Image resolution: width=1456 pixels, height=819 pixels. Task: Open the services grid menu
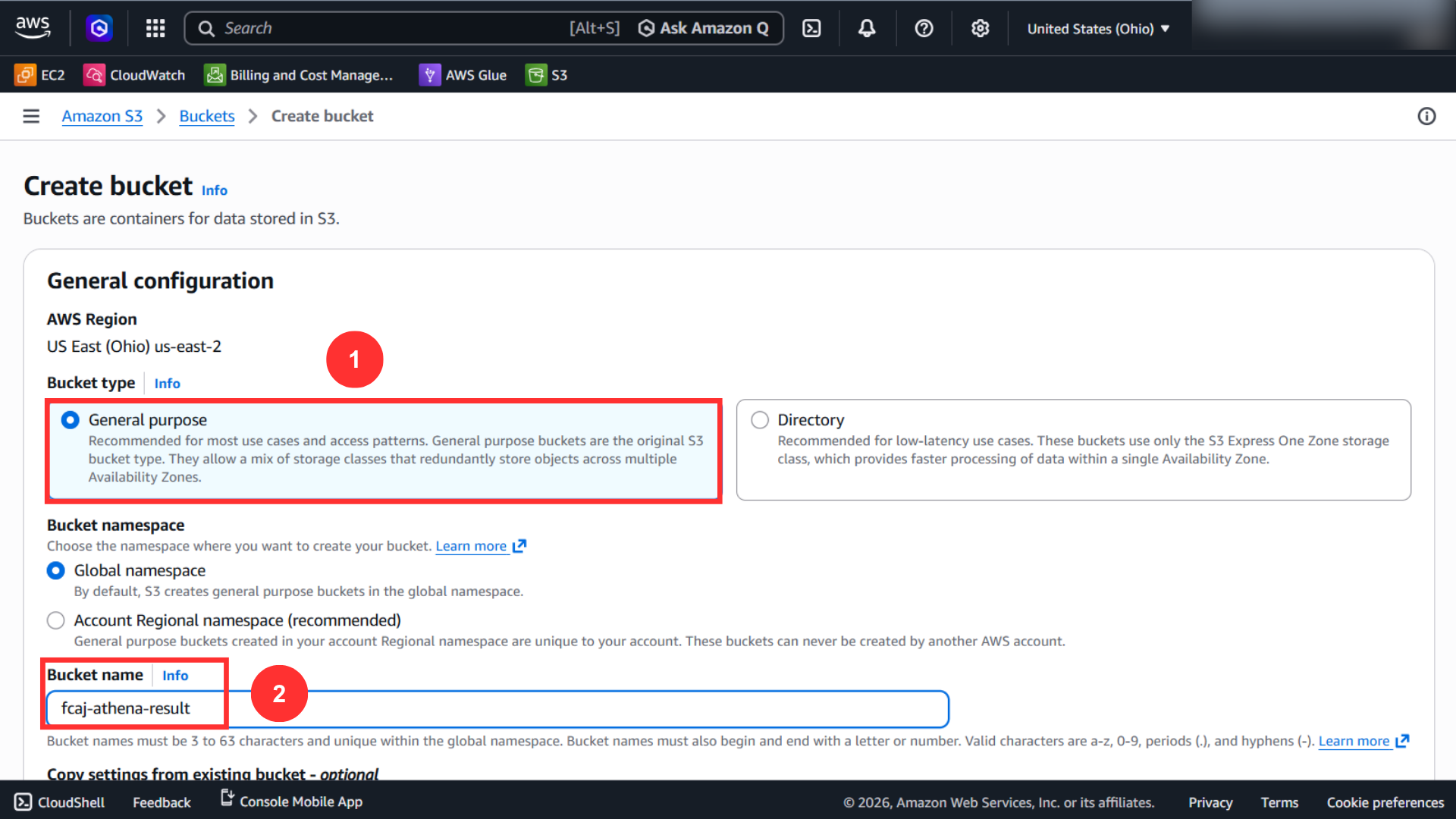pos(155,28)
